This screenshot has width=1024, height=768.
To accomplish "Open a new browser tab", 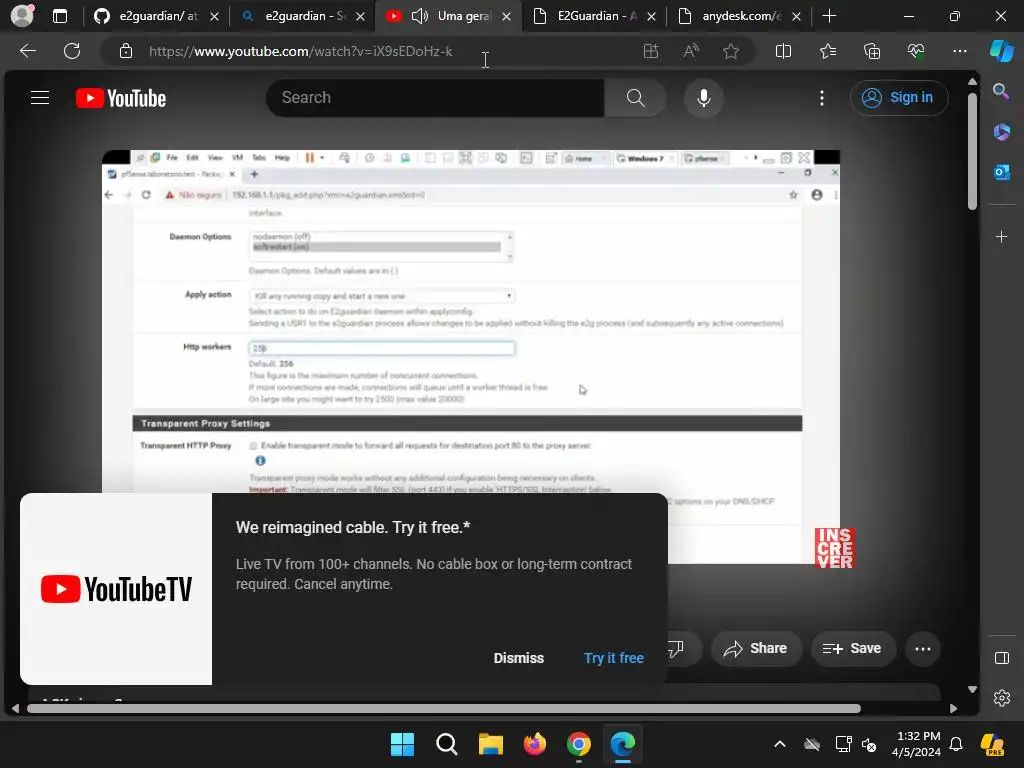I will point(829,16).
